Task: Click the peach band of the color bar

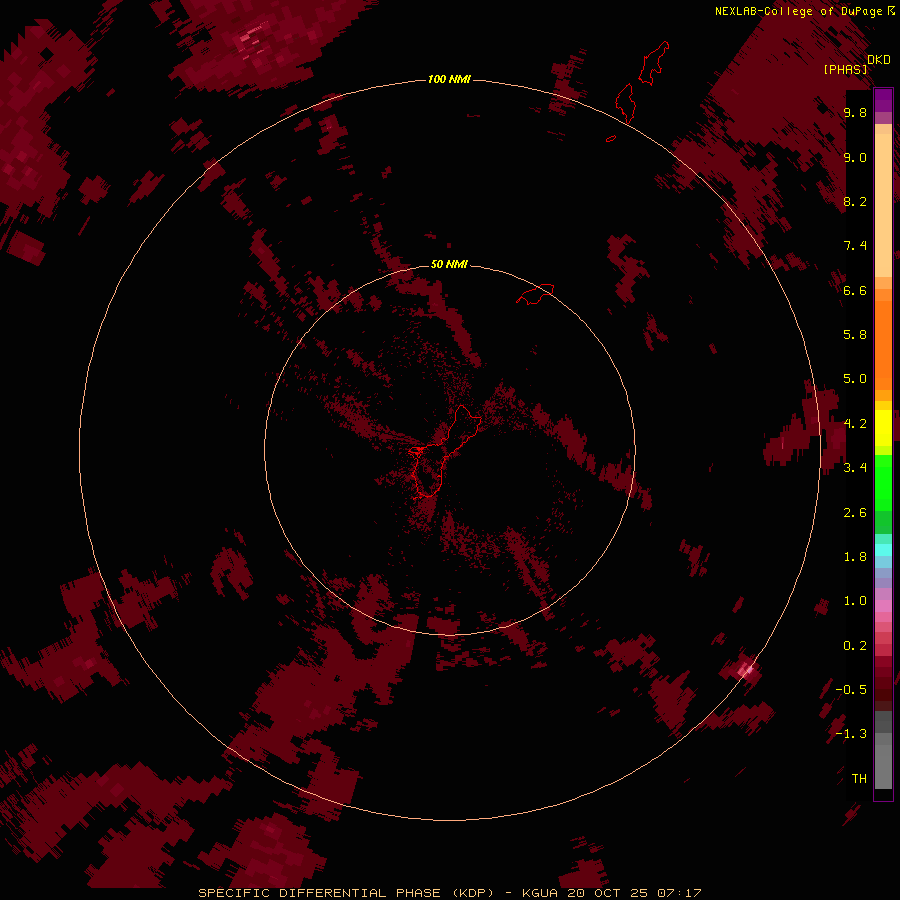Action: [x=883, y=201]
